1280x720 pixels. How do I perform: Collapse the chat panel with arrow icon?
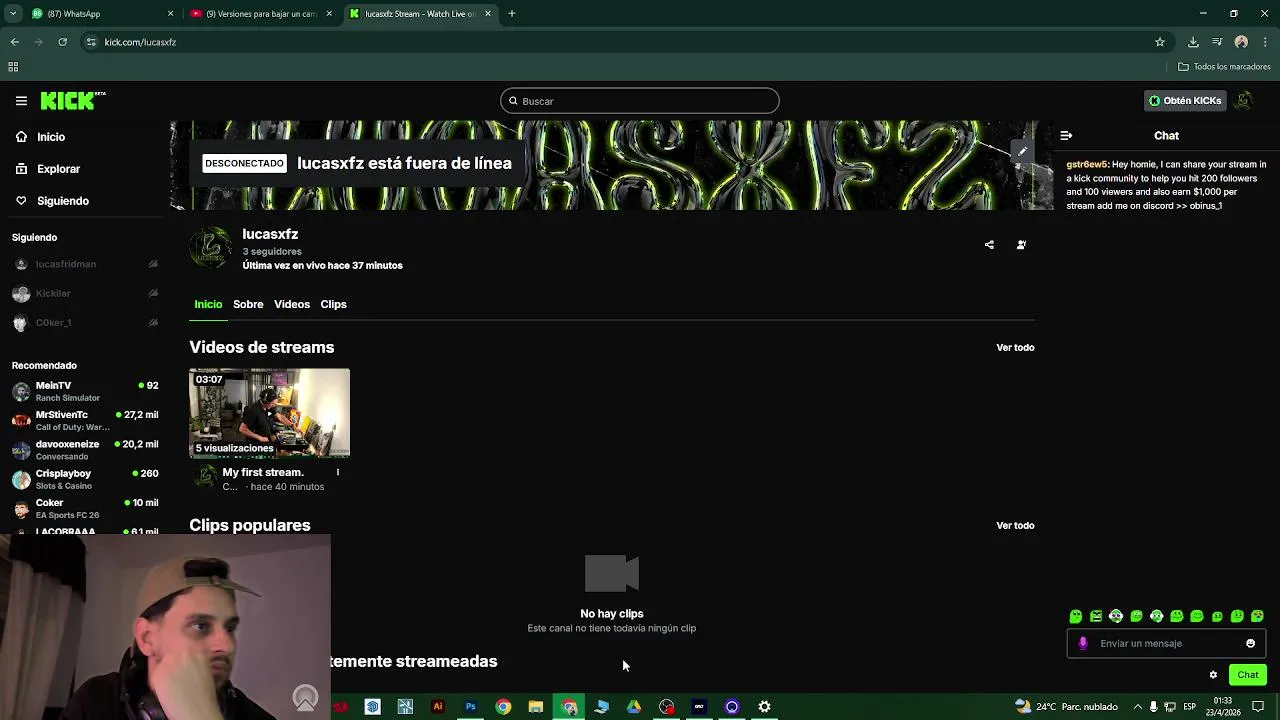click(x=1066, y=136)
